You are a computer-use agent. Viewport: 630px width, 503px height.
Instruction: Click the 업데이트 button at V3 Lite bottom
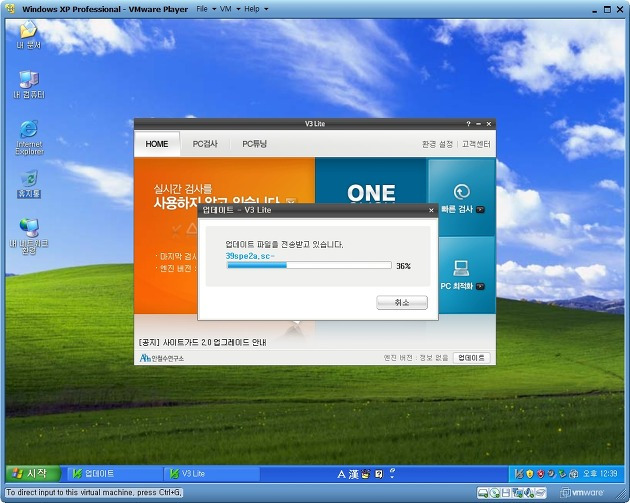point(471,358)
